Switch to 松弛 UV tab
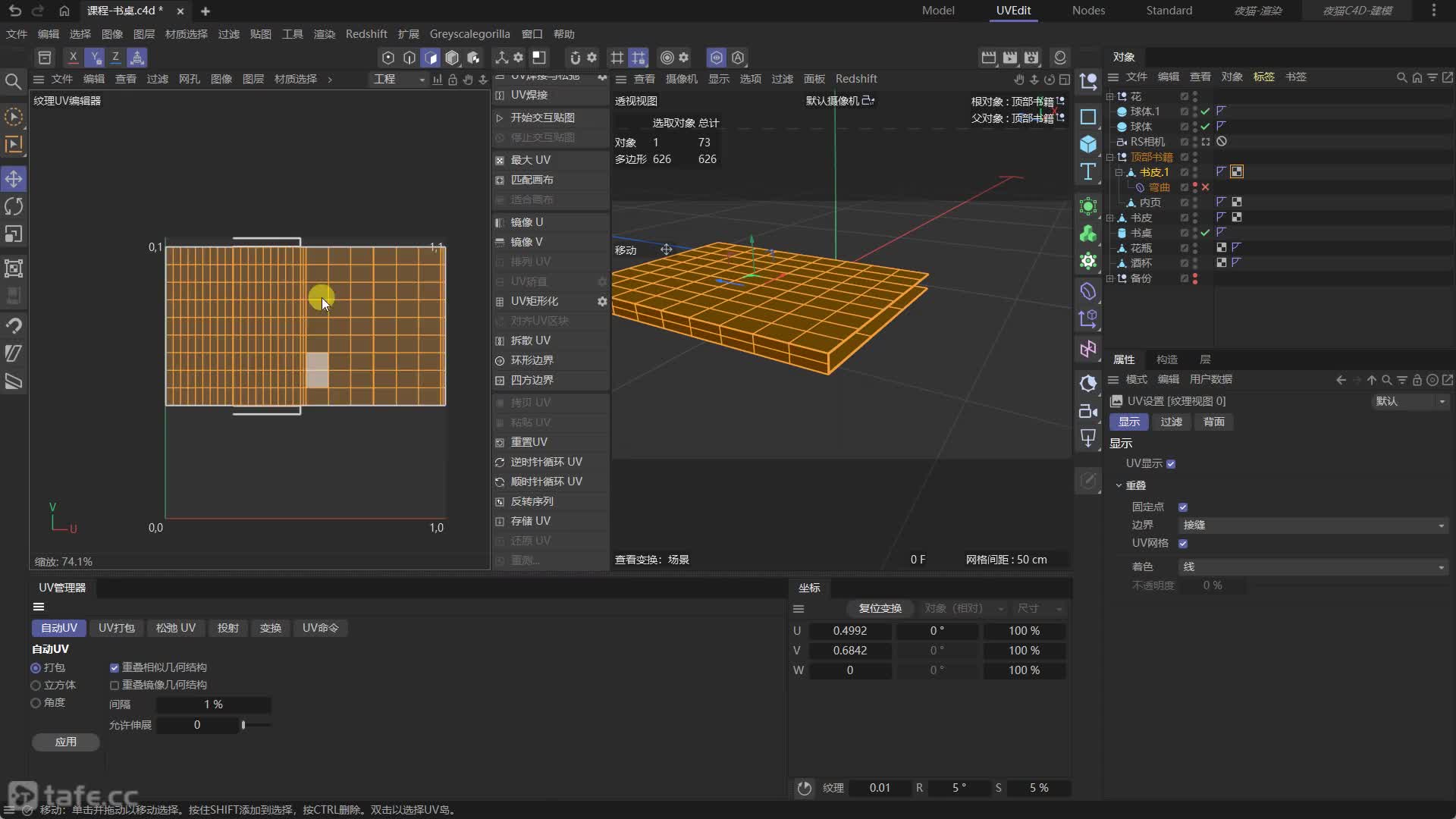The image size is (1456, 819). 176,628
